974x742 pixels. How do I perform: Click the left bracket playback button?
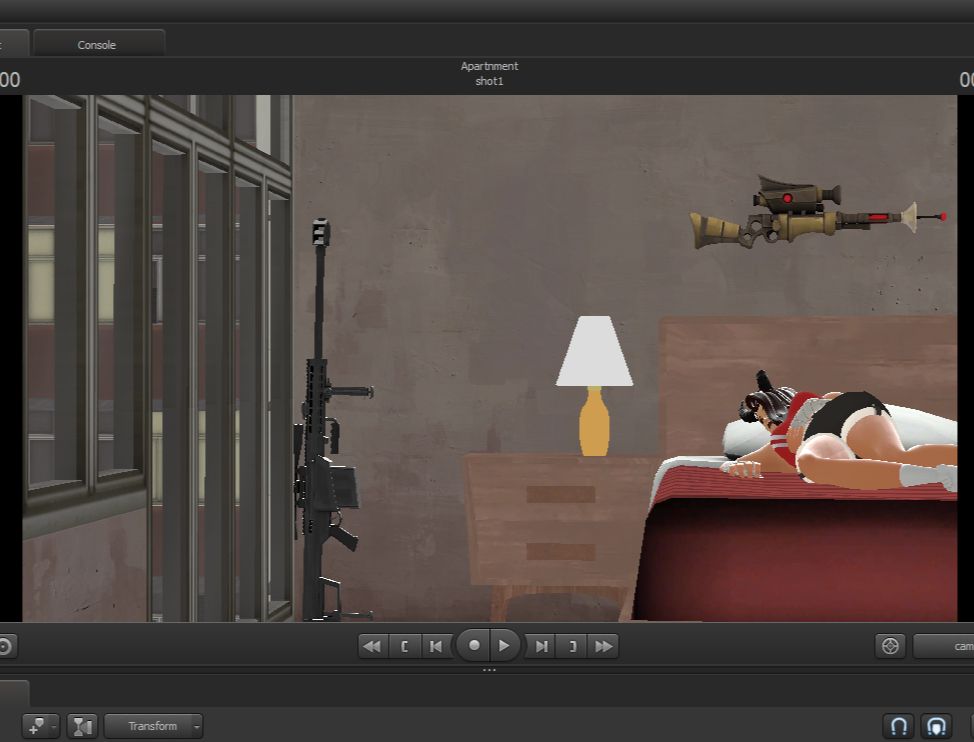[x=404, y=646]
